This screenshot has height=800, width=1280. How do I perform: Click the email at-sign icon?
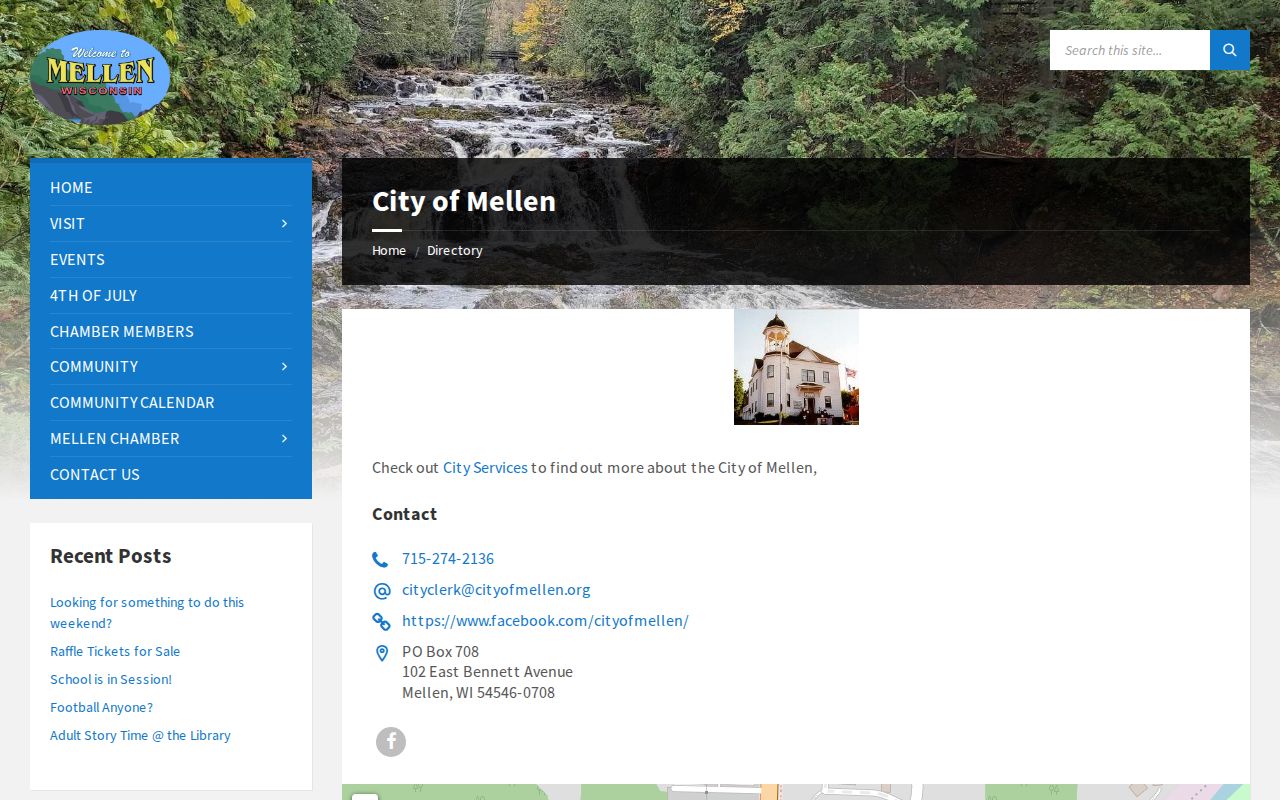point(381,590)
